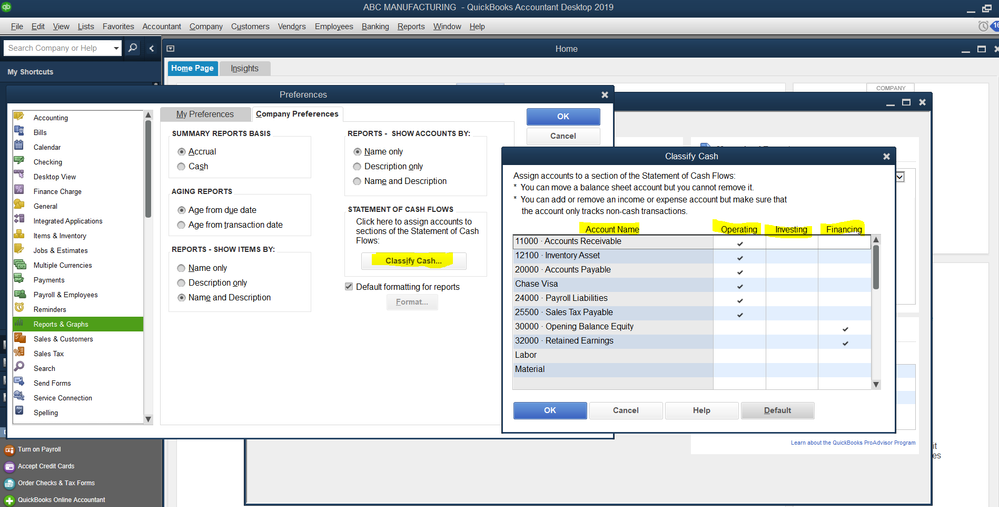
Task: Show items by Description only
Action: [182, 283]
